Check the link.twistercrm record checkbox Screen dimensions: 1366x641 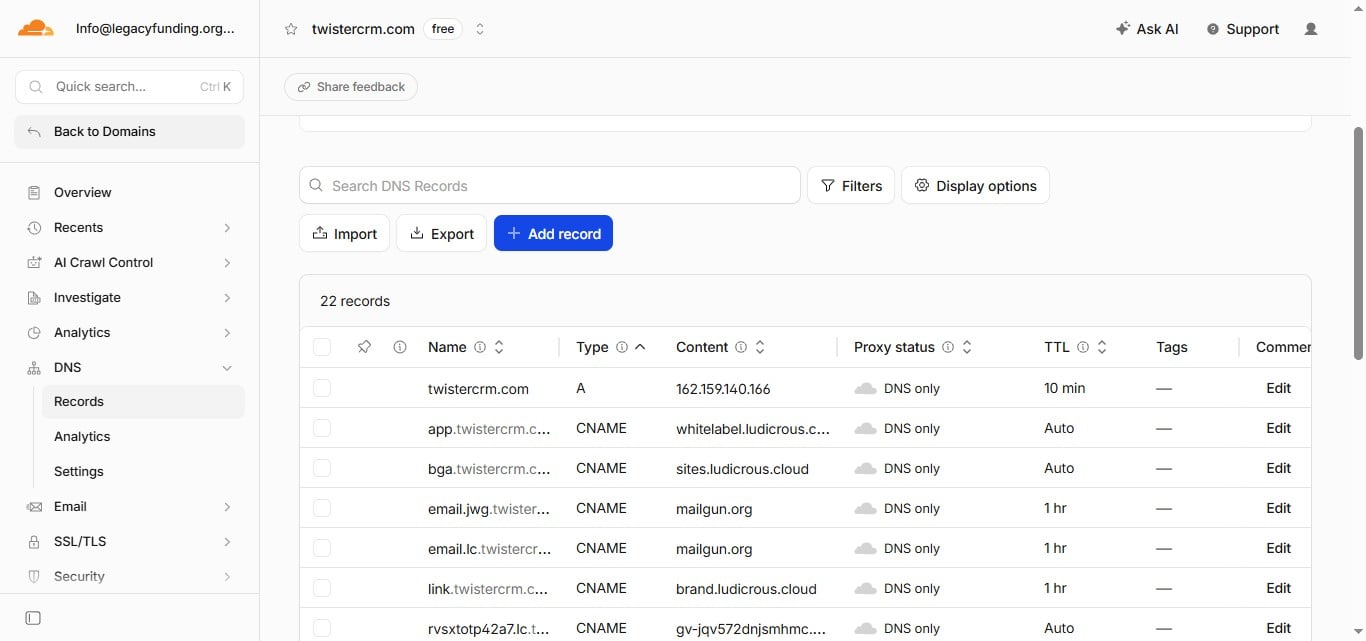322,588
